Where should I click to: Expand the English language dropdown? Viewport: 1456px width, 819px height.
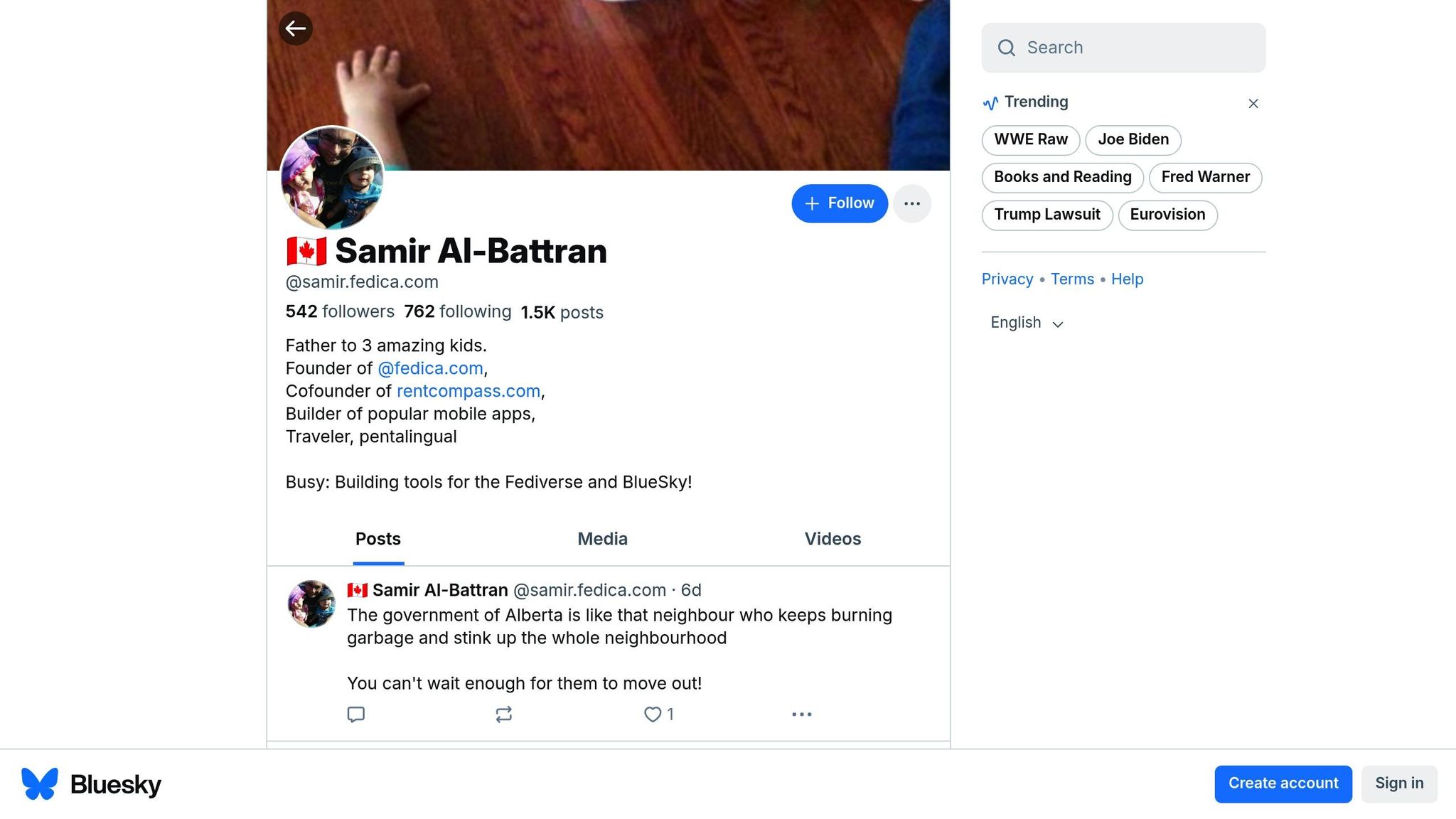pos(1027,323)
